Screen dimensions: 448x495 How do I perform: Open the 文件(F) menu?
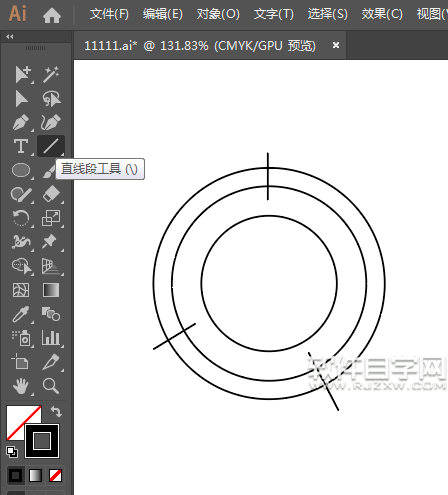[x=109, y=14]
